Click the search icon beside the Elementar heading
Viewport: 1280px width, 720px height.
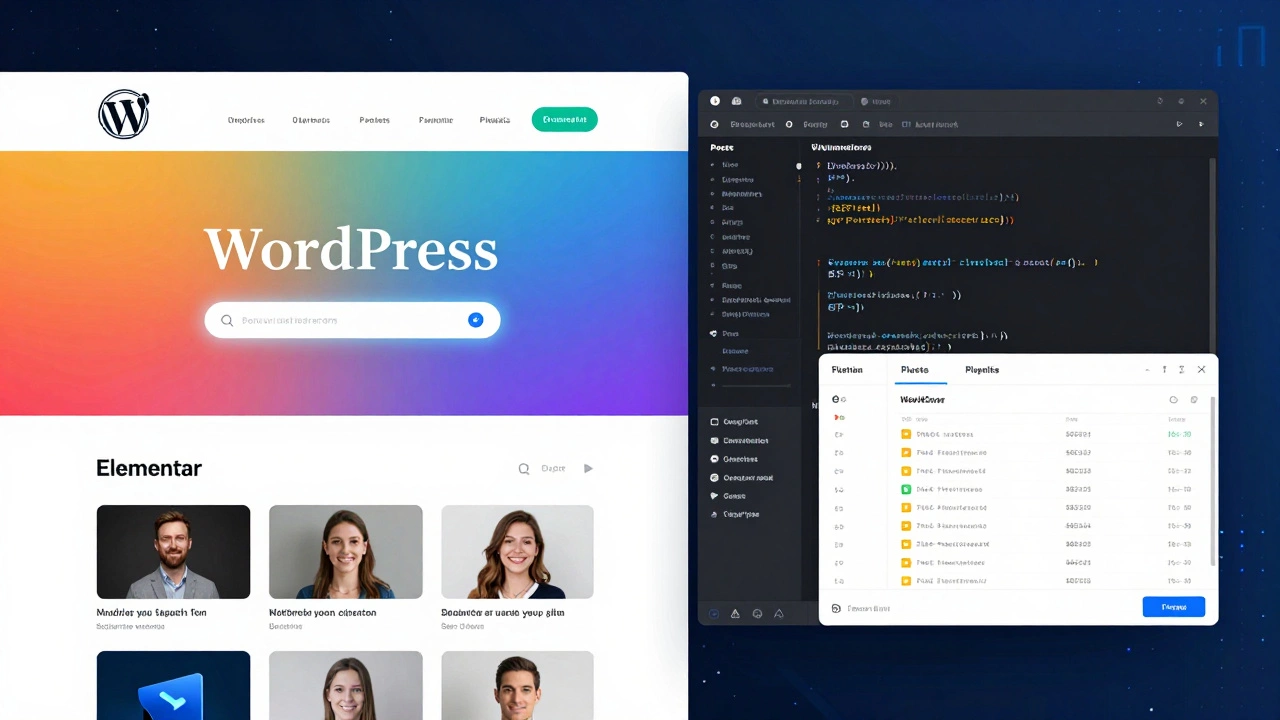click(523, 468)
